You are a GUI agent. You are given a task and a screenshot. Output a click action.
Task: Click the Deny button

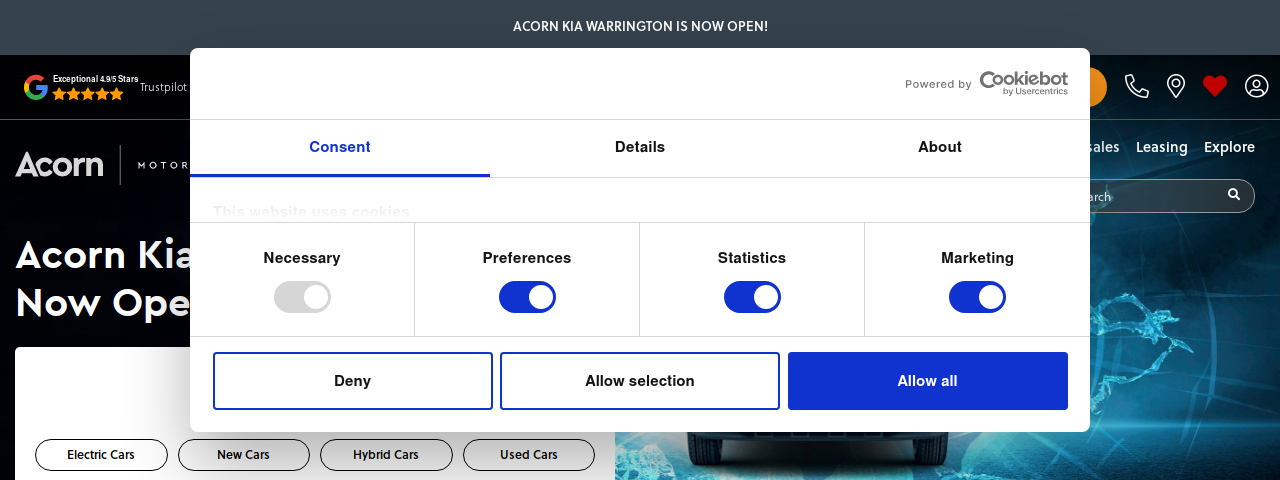point(353,381)
